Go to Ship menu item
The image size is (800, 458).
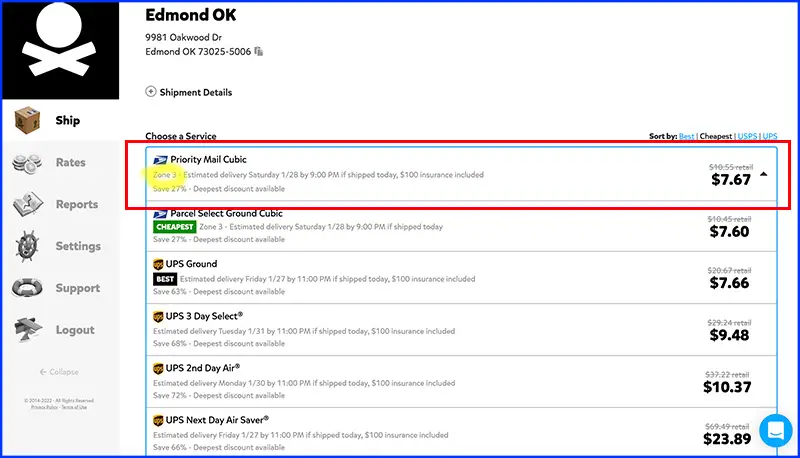(x=67, y=120)
